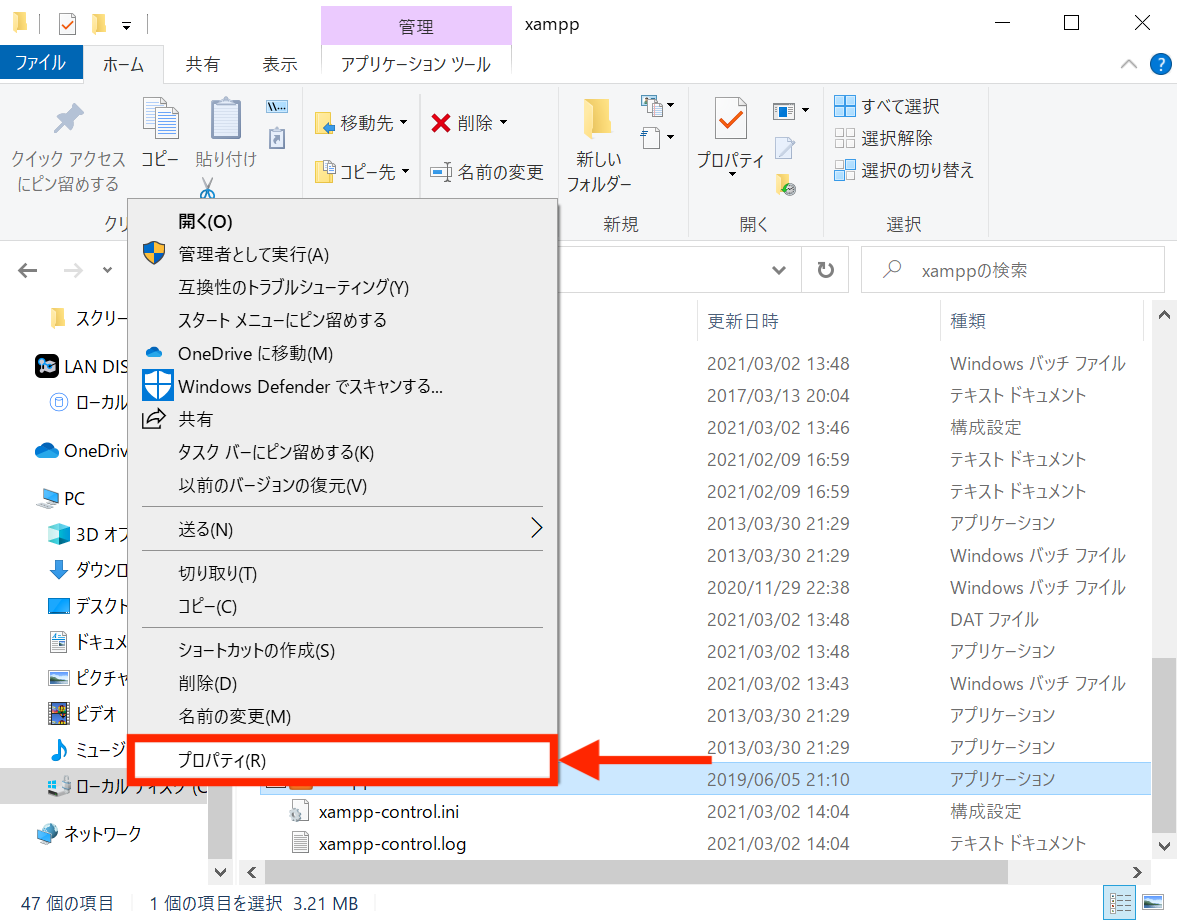Sort by the 更新日時 column header

(819, 321)
